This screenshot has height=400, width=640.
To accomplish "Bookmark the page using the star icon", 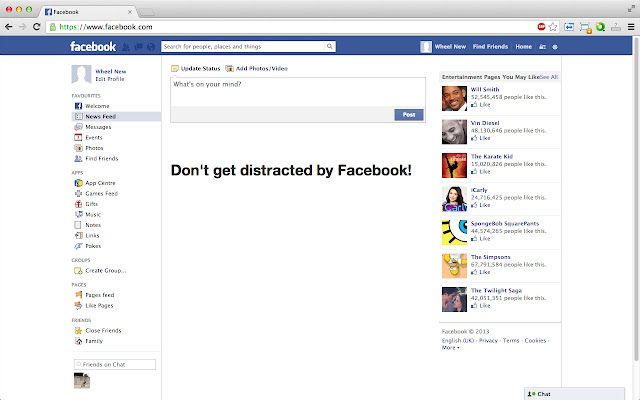I will 553,27.
